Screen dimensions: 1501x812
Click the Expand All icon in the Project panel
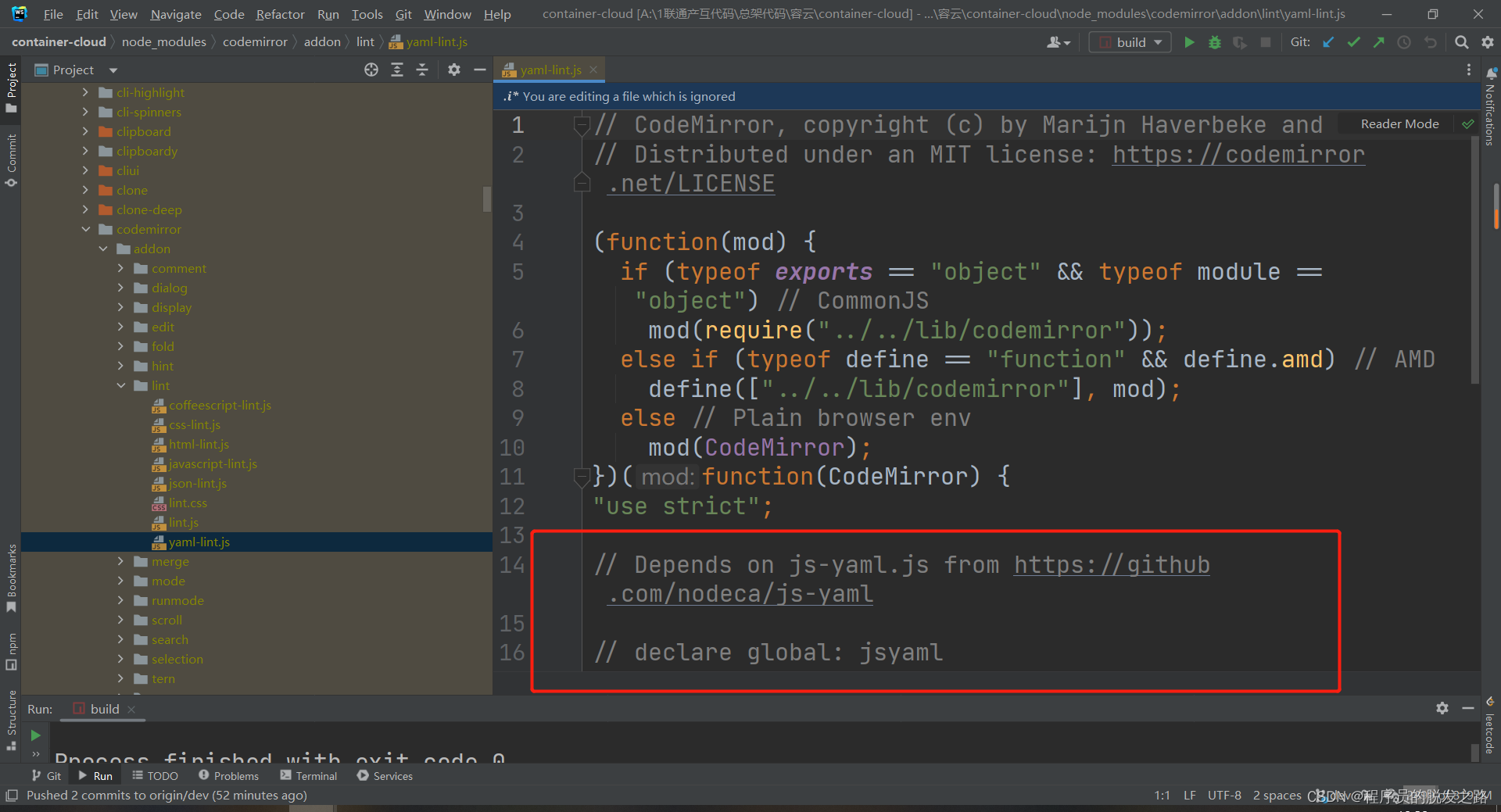click(397, 70)
